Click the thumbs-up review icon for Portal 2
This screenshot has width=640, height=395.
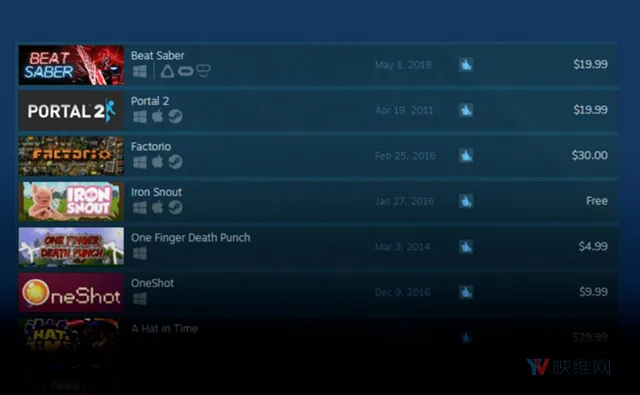[466, 110]
